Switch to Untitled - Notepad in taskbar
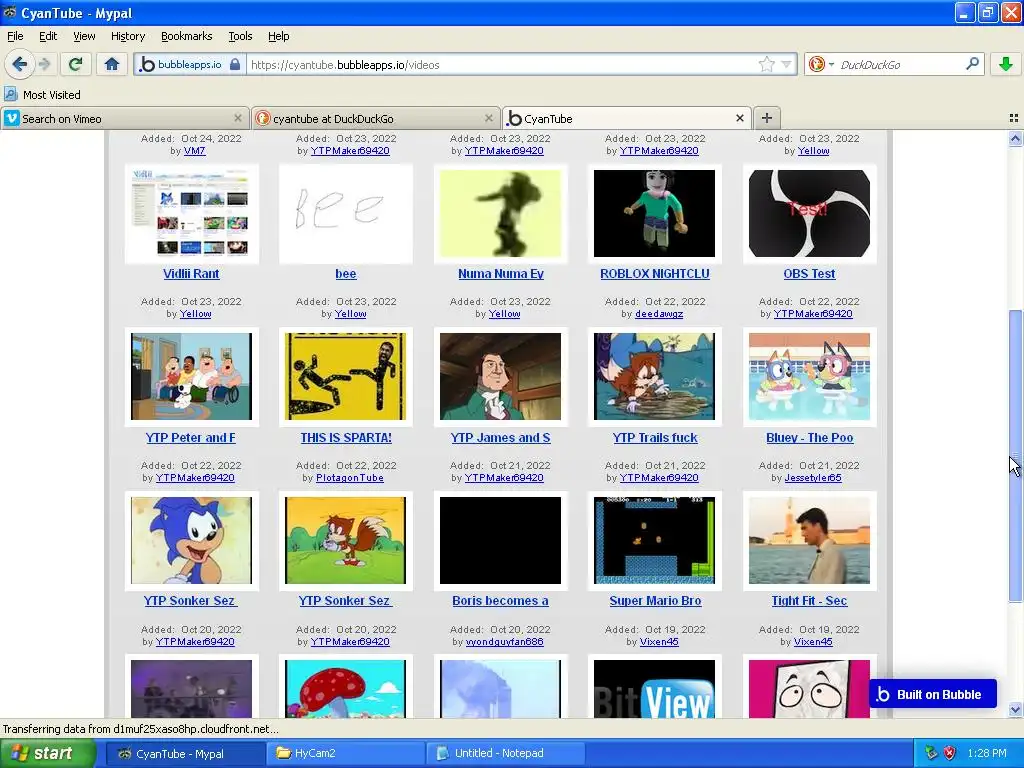This screenshot has width=1024, height=768. (x=505, y=754)
